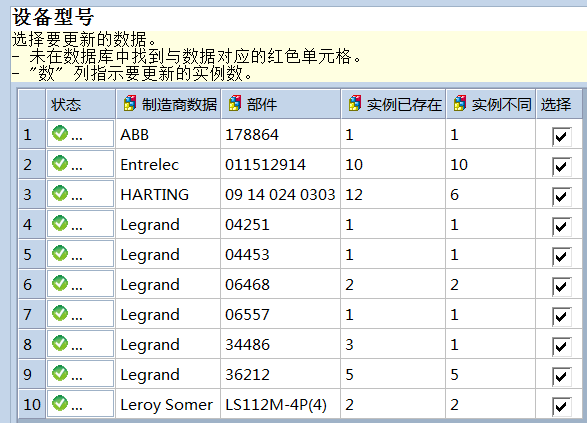Screen dimensions: 587x423
Task: Select row number 10 header
Action: 32,404
